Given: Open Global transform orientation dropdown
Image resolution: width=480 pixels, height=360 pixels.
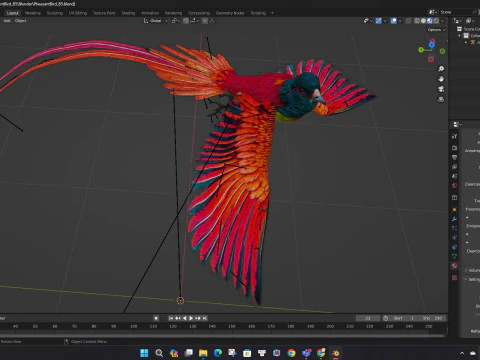Looking at the screenshot, I should 155,21.
